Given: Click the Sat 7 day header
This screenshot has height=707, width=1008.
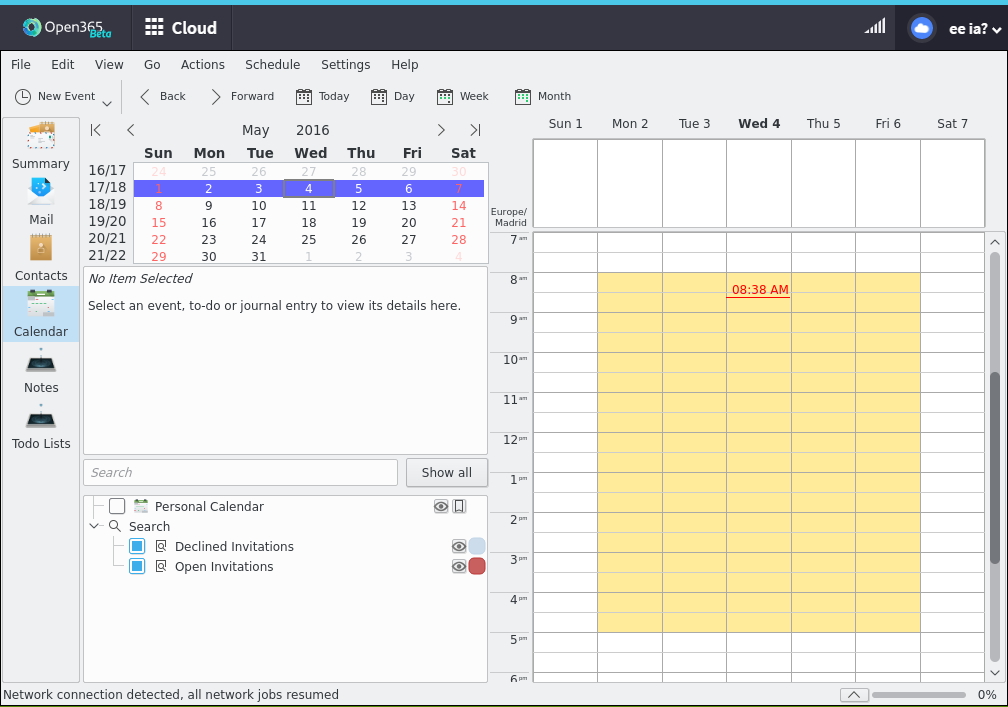Looking at the screenshot, I should [952, 123].
